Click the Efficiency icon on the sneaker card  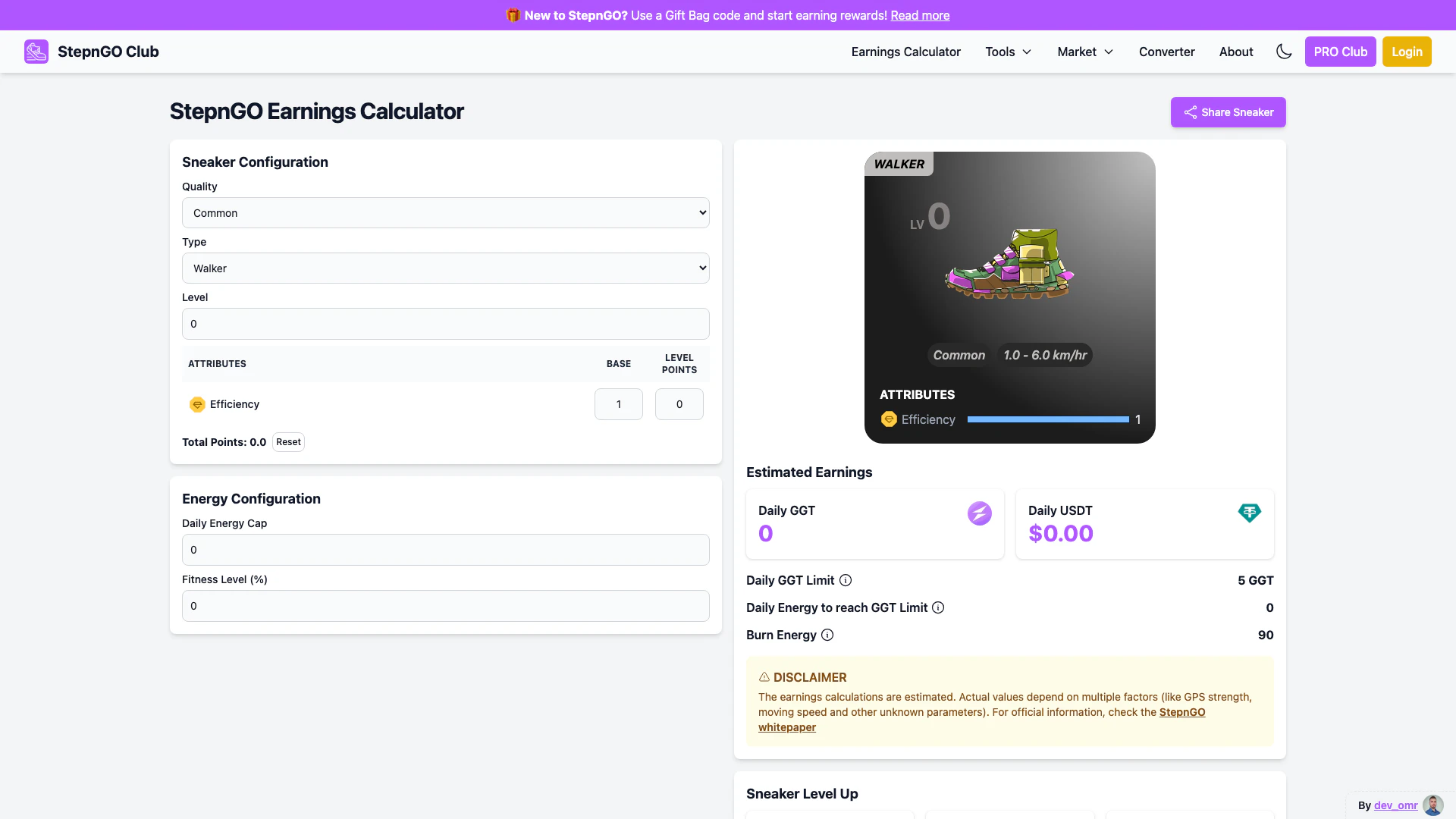click(x=888, y=419)
